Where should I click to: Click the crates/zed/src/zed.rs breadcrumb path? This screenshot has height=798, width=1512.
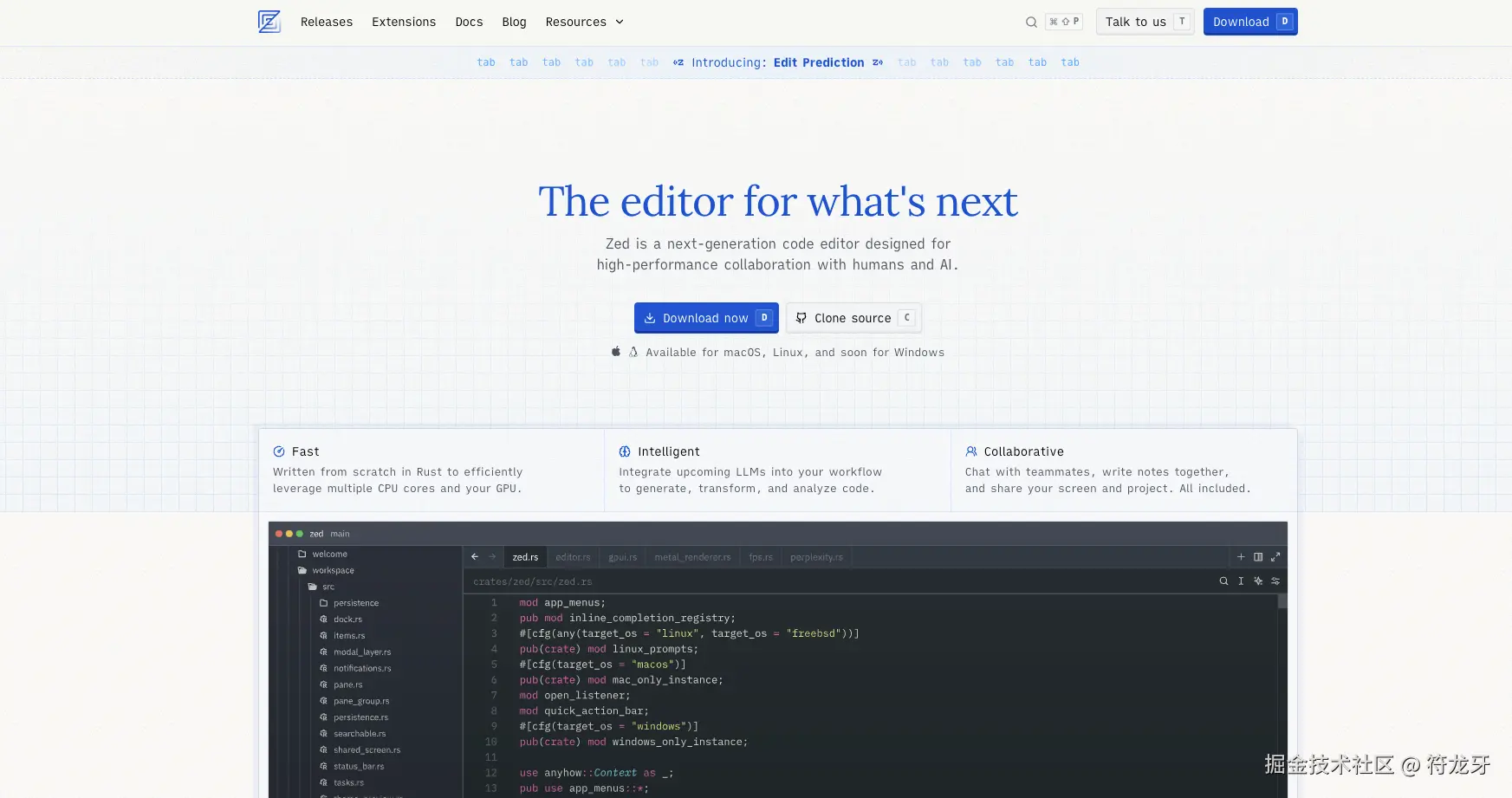click(533, 581)
